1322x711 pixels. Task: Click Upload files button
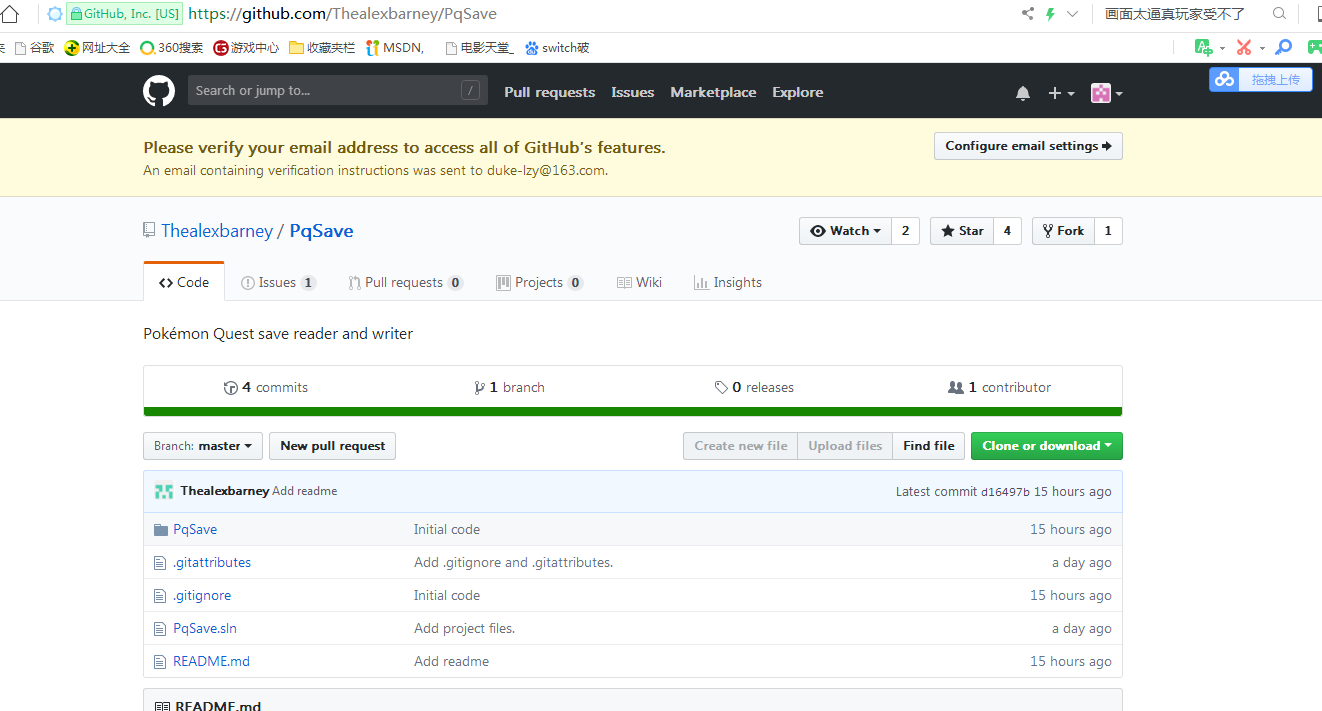845,446
